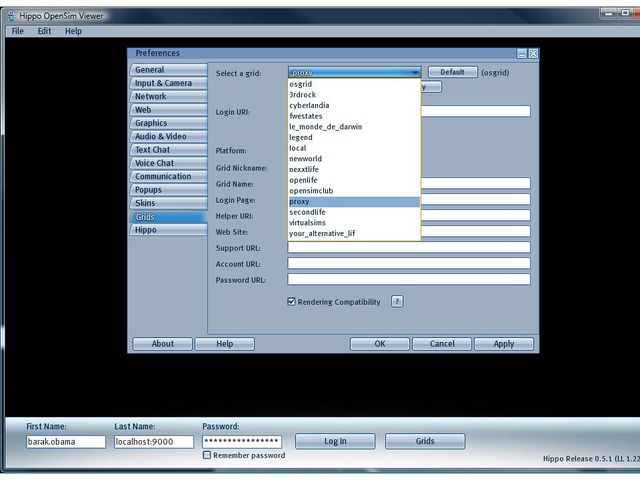Minimize the Preferences floater
Image resolution: width=640 pixels, height=480 pixels.
click(x=522, y=53)
